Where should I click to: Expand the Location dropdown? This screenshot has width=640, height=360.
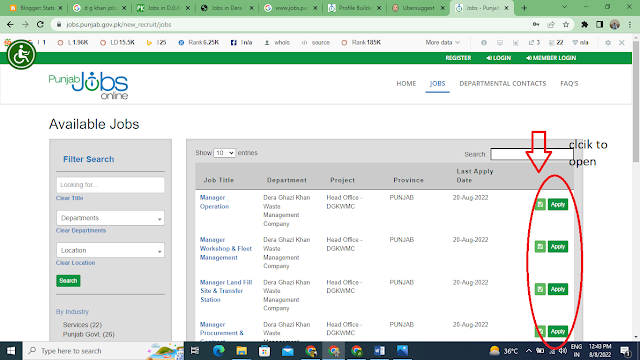(x=110, y=250)
